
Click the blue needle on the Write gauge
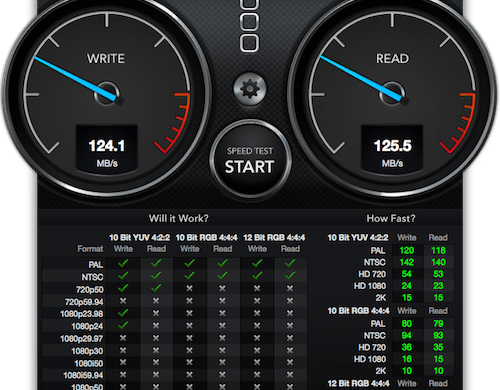click(75, 78)
